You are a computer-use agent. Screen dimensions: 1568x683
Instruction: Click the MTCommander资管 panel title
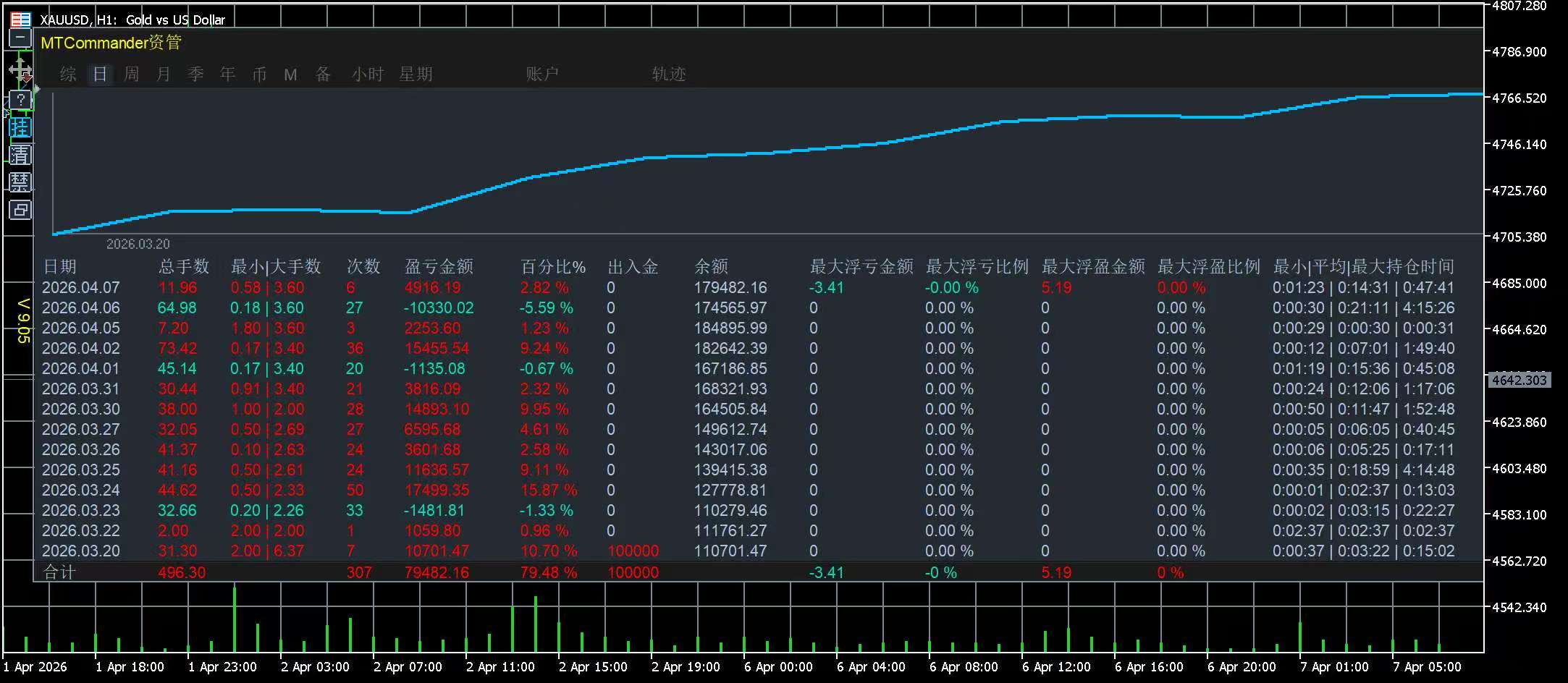click(x=111, y=43)
